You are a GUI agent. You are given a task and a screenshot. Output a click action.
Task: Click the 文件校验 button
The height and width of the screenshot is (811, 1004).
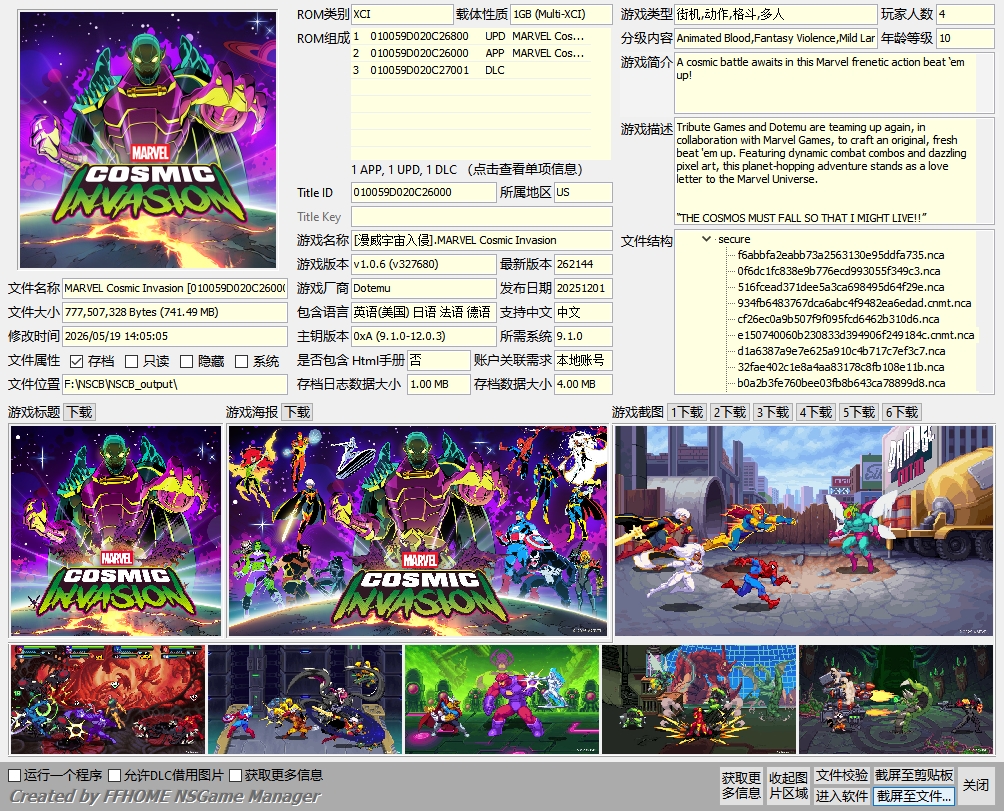[x=841, y=775]
